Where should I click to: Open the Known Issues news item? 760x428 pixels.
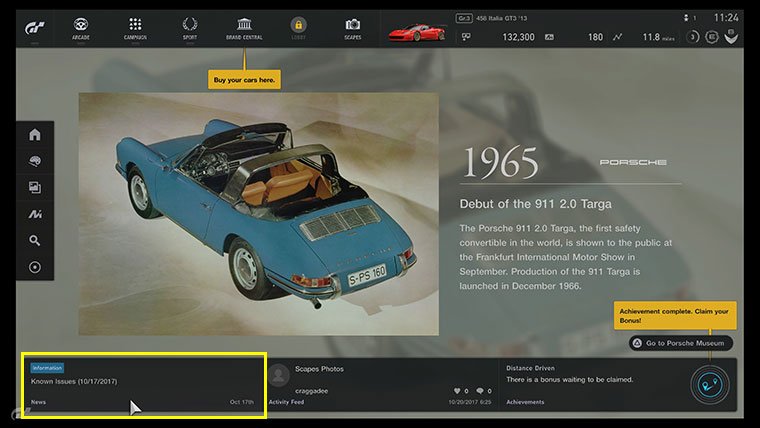coord(143,384)
